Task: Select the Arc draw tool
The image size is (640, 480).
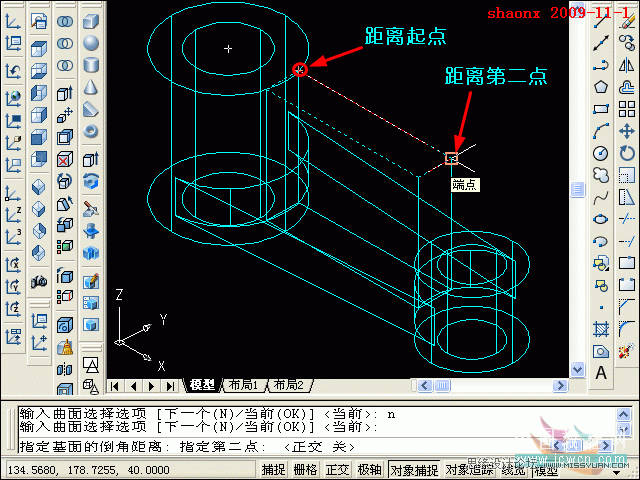Action: click(x=601, y=131)
